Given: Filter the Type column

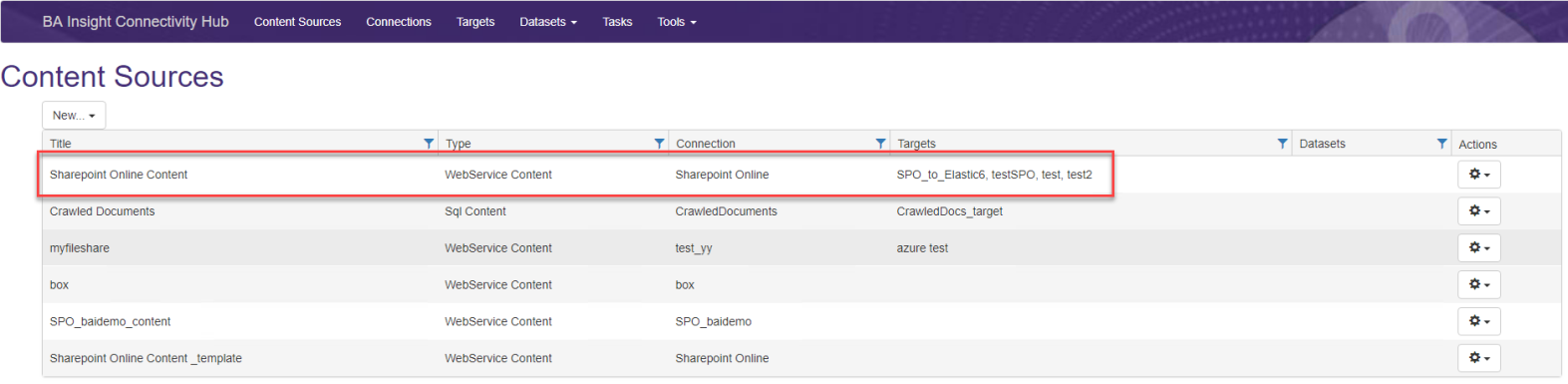Looking at the screenshot, I should tap(659, 144).
